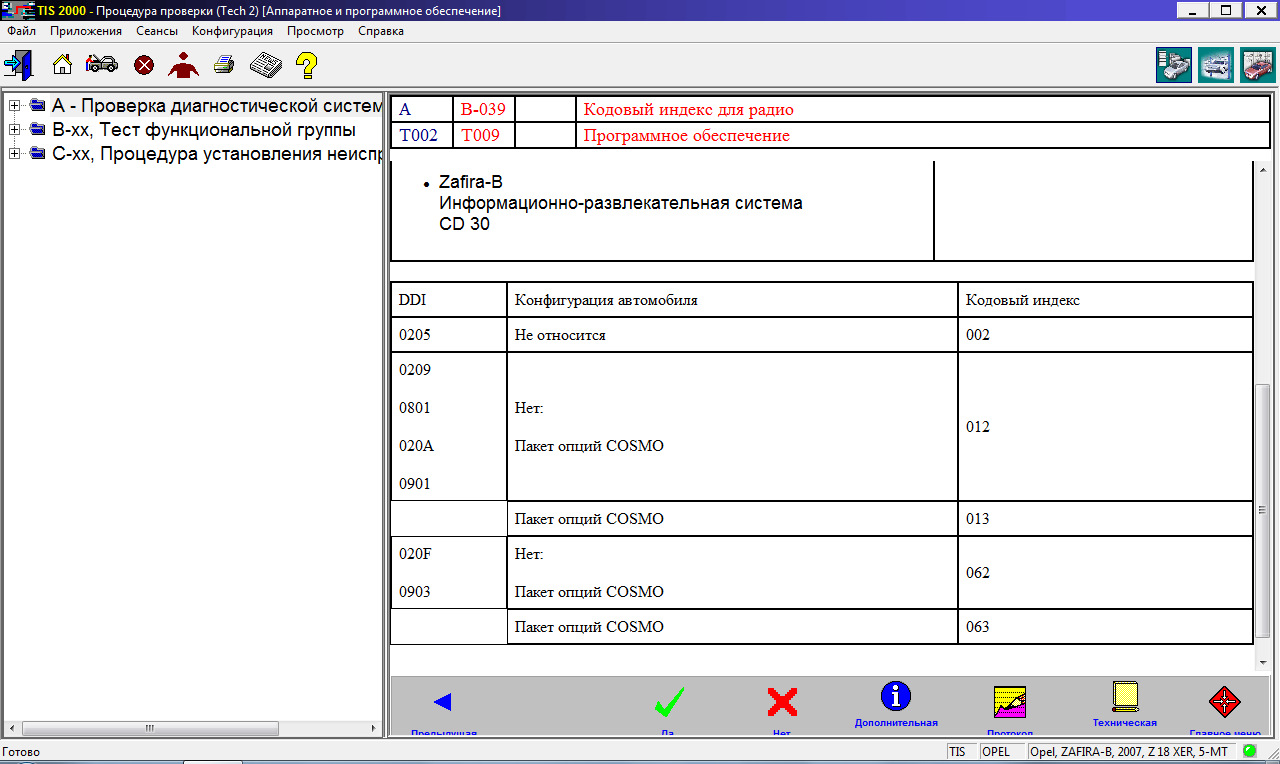Open help with yellow question mark
This screenshot has height=764, width=1280.
tap(307, 66)
